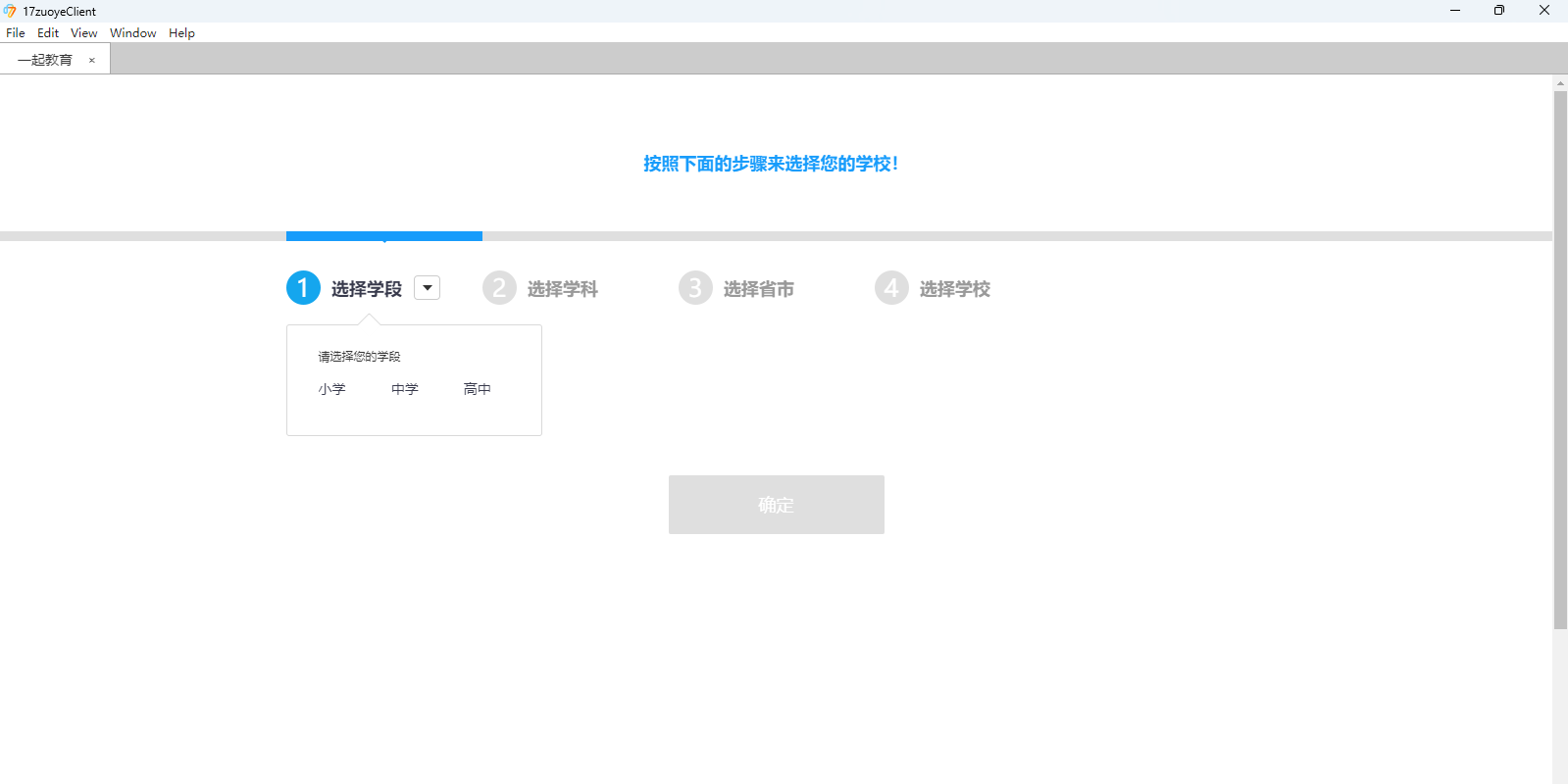1568x784 pixels.
Task: Click the step 3 numbered circle icon
Action: 695,288
